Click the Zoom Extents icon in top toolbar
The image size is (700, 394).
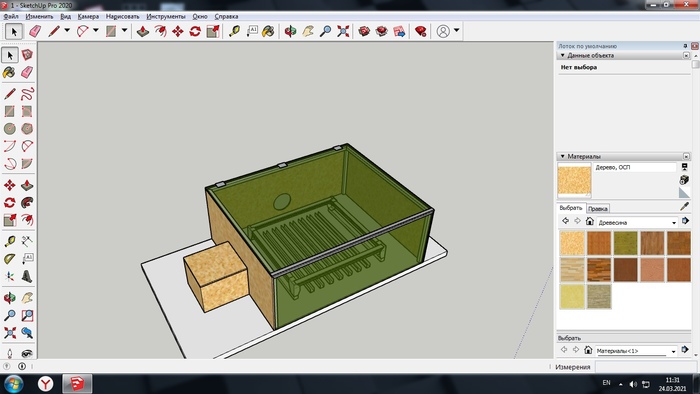click(x=343, y=31)
